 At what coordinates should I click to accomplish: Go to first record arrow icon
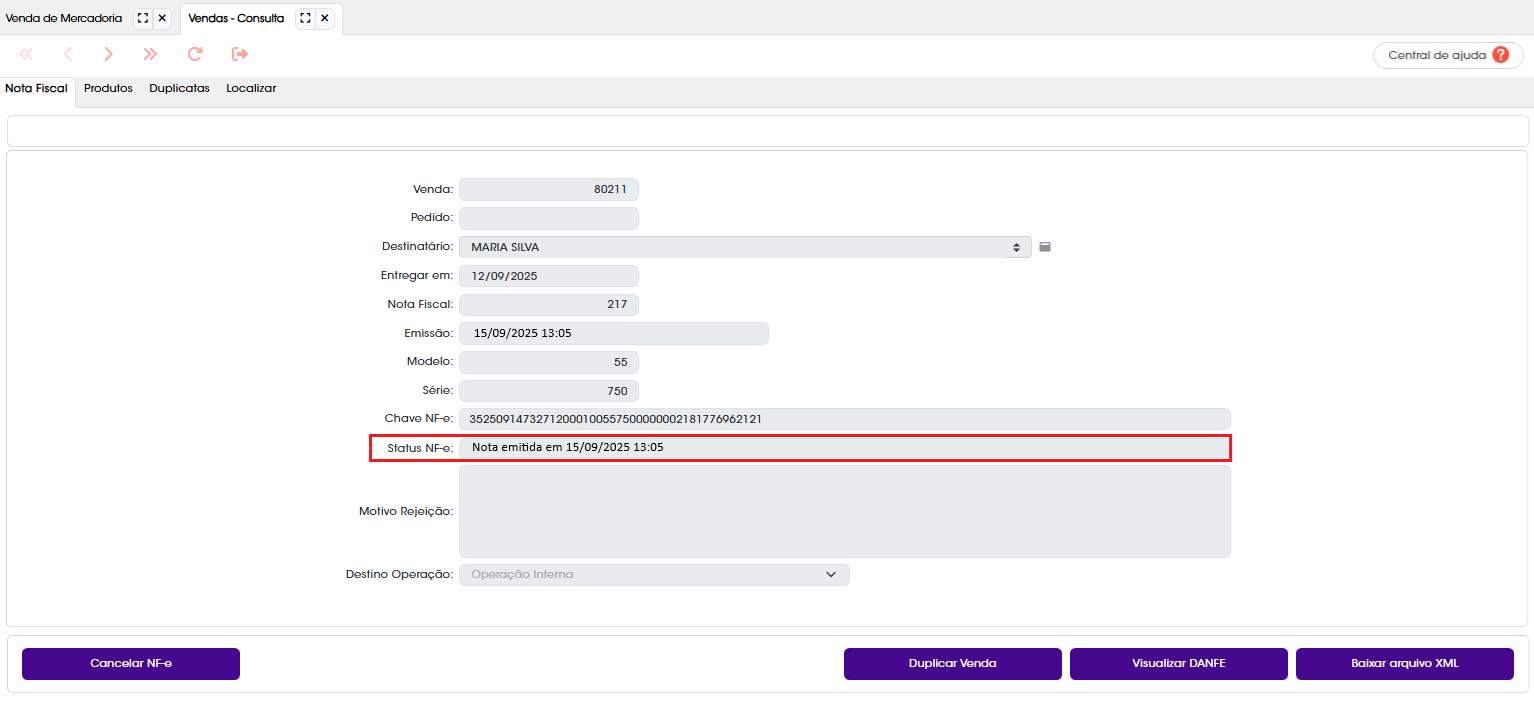point(27,54)
